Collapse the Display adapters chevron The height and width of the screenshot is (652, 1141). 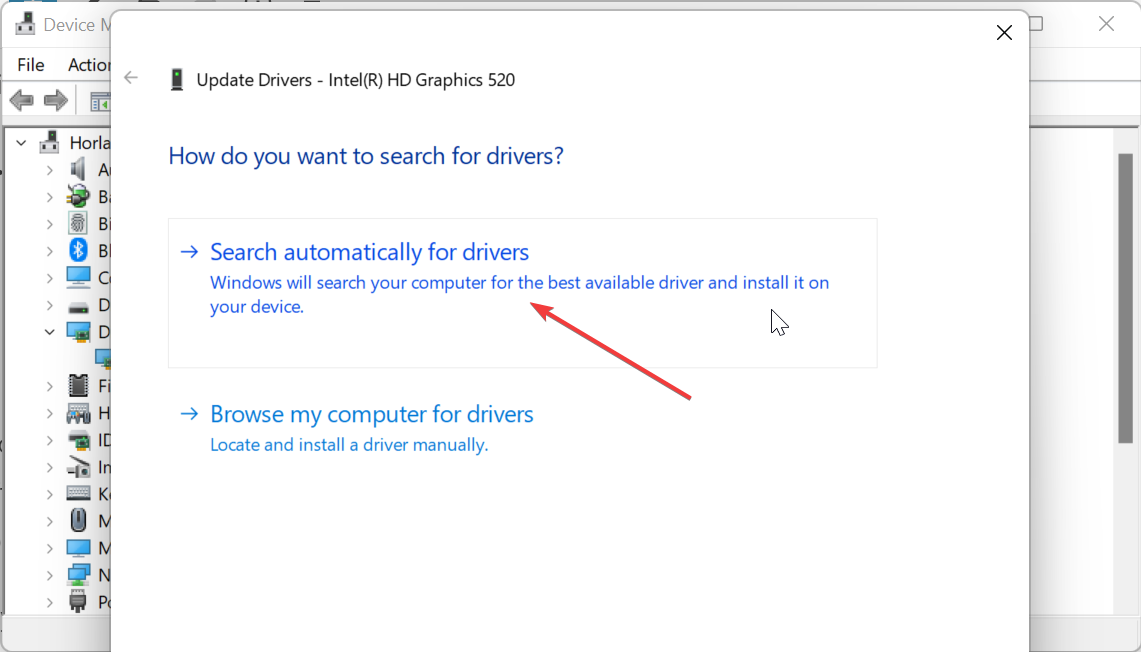(x=49, y=332)
